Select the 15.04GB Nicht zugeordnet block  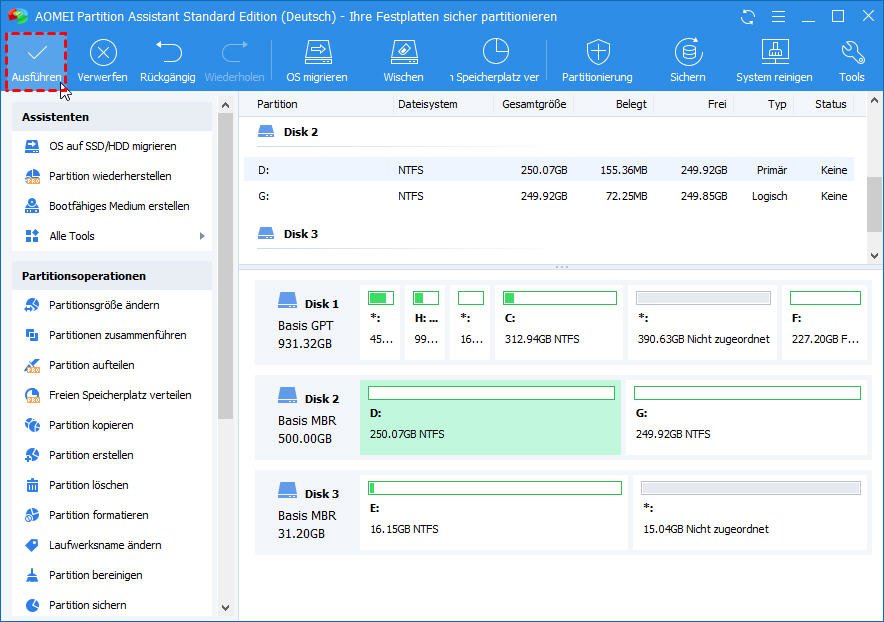click(x=750, y=512)
